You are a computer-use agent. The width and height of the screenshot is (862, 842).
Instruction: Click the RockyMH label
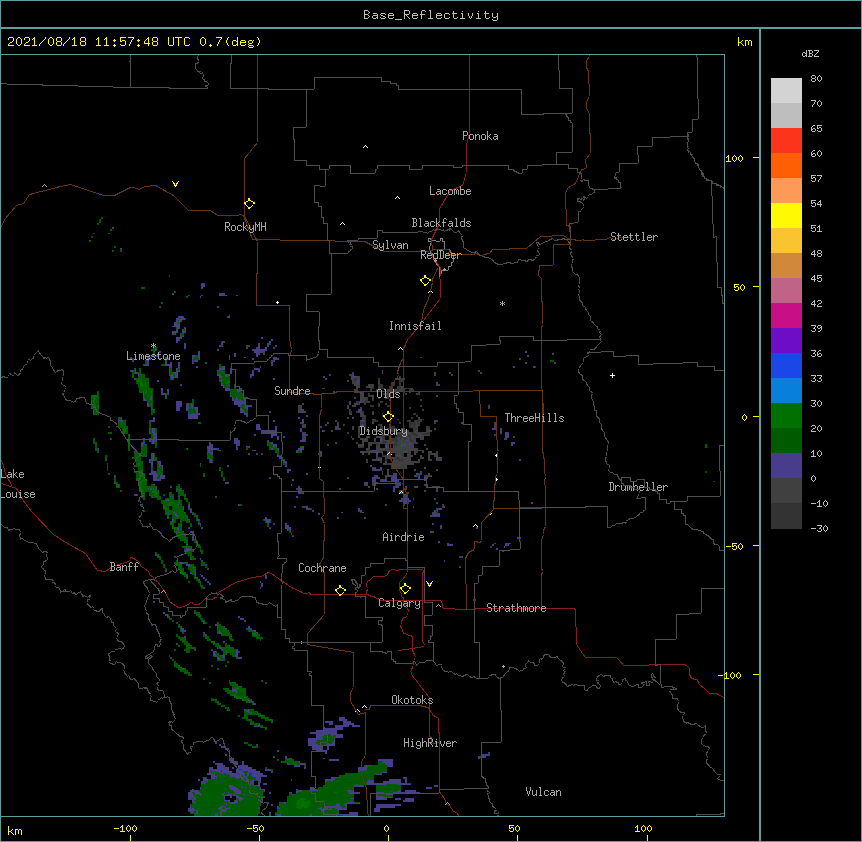tap(245, 227)
